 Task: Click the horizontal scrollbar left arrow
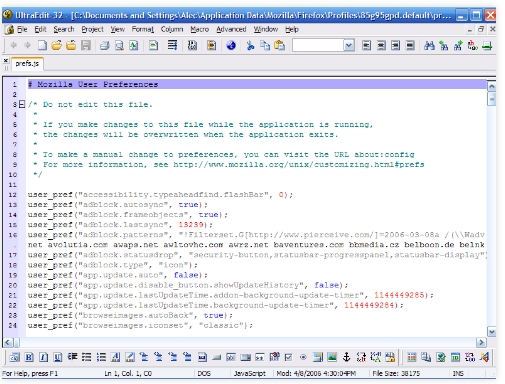[x=8, y=342]
